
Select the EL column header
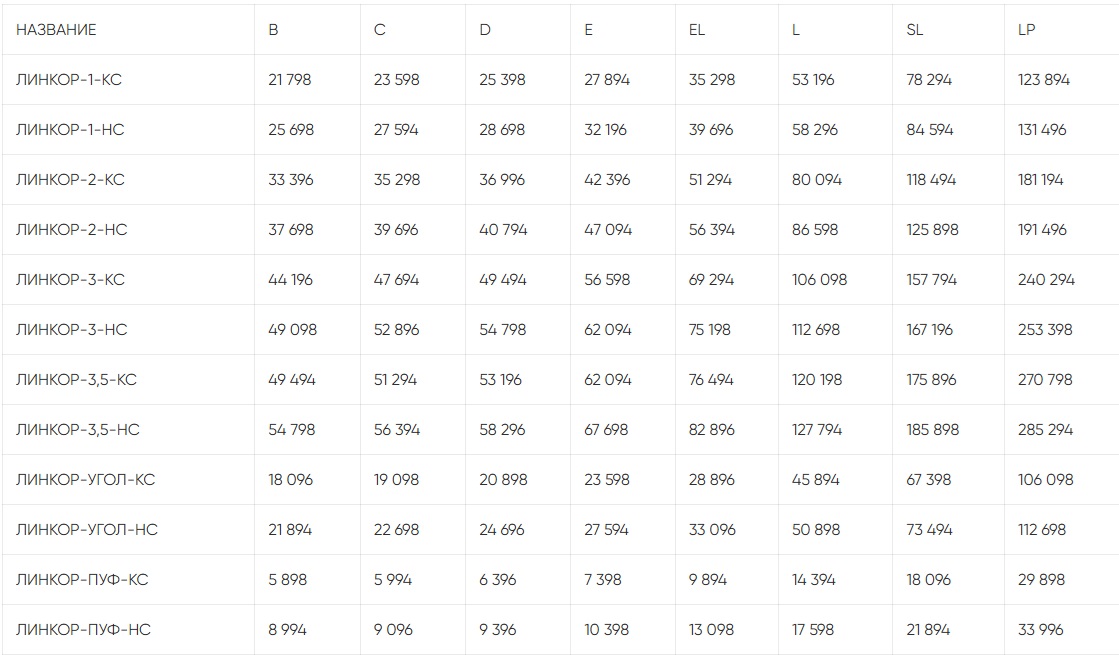(x=697, y=30)
